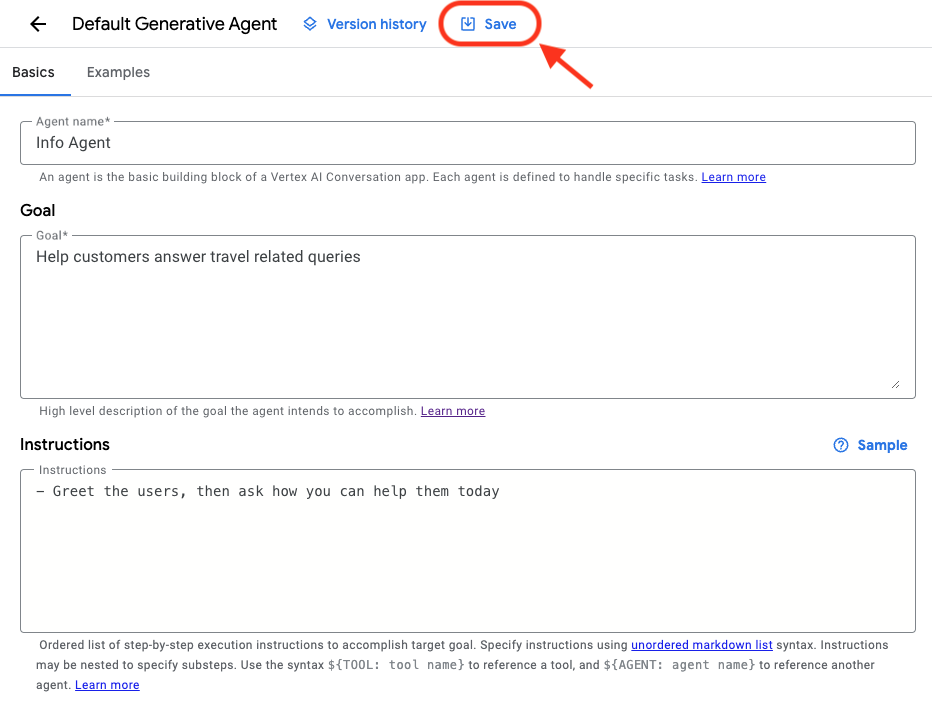Click the Instructions text area
This screenshot has height=702, width=932.
[x=466, y=550]
